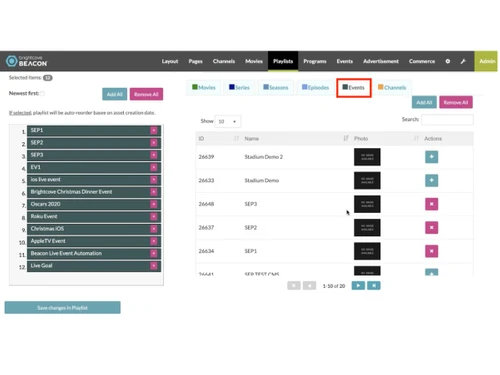This screenshot has width=500, height=375.
Task: Remove ios live event from selected items
Action: 154,180
